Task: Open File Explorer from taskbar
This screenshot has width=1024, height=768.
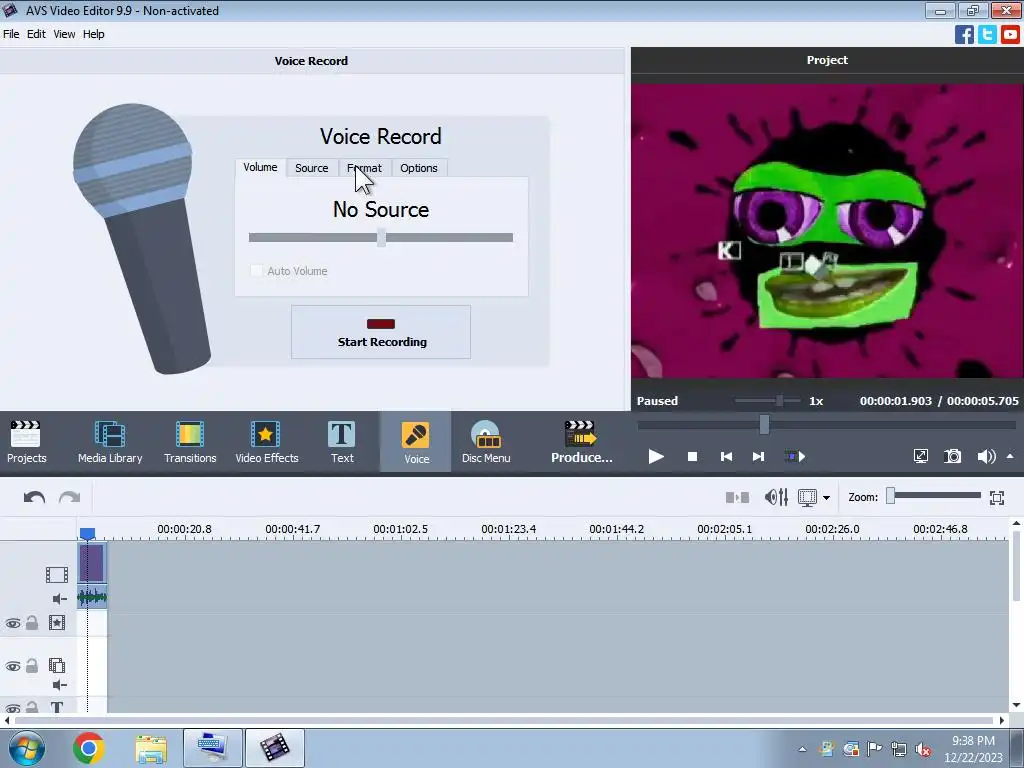Action: tap(151, 748)
